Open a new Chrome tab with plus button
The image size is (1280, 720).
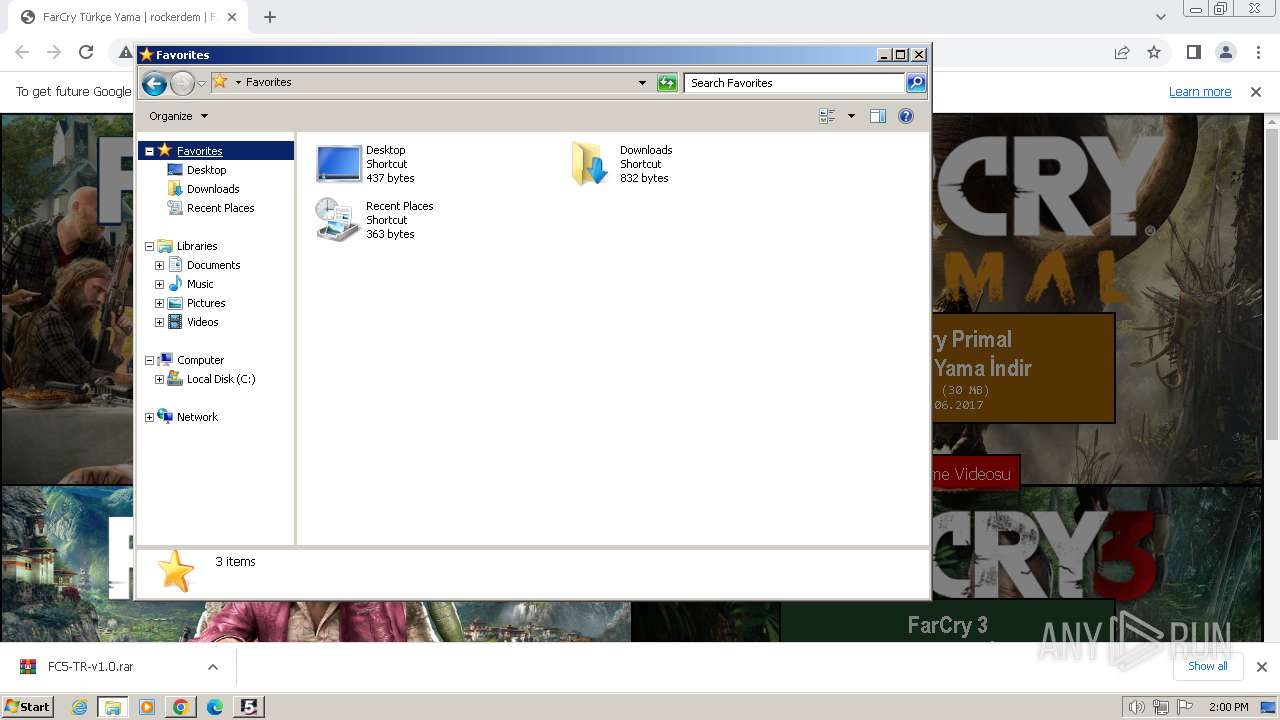(x=270, y=17)
